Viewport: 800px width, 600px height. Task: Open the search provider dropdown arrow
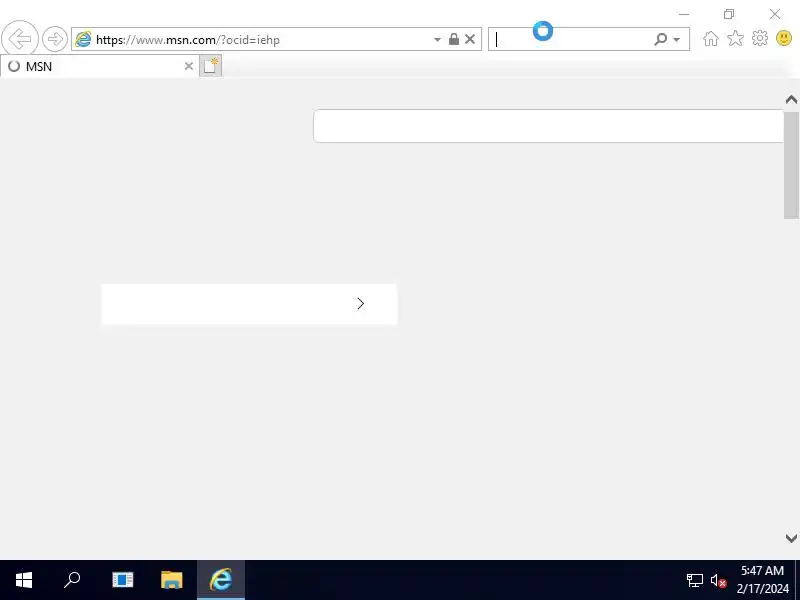click(x=677, y=39)
